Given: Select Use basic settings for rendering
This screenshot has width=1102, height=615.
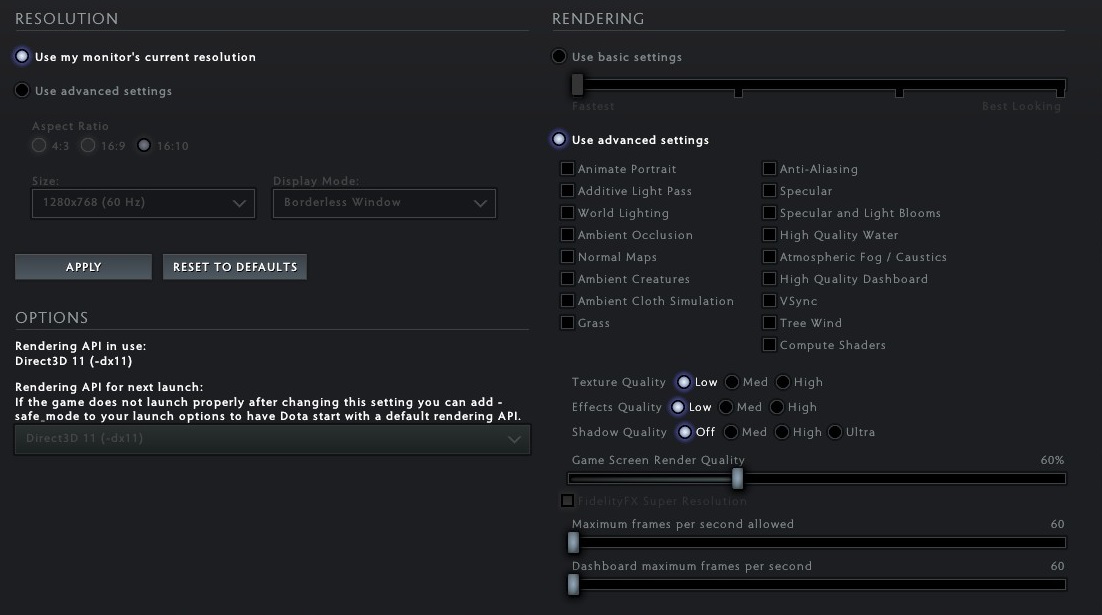Looking at the screenshot, I should coord(559,57).
